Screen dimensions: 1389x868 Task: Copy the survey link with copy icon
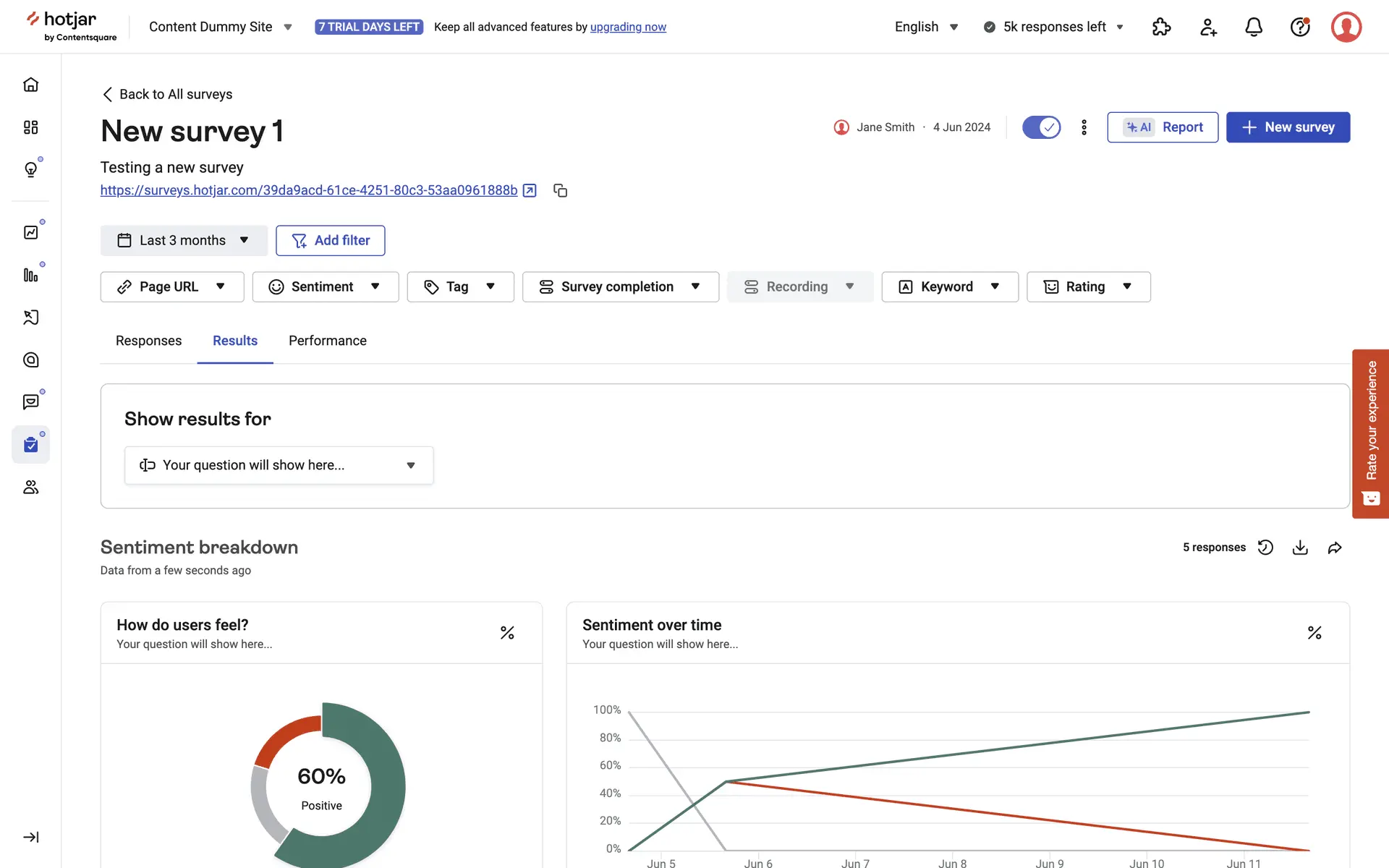[560, 190]
